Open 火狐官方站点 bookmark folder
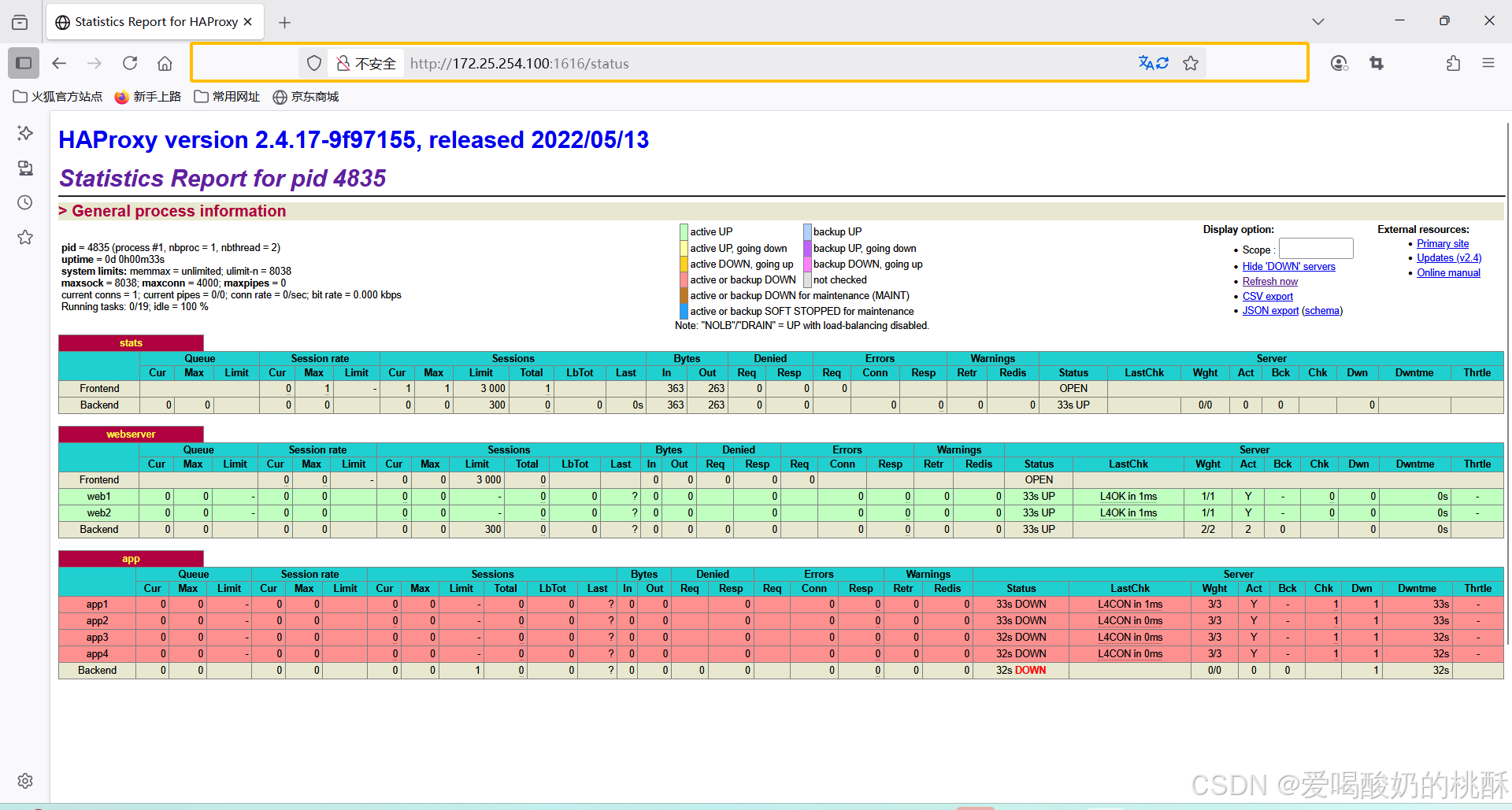Image resolution: width=1512 pixels, height=810 pixels. 58,97
